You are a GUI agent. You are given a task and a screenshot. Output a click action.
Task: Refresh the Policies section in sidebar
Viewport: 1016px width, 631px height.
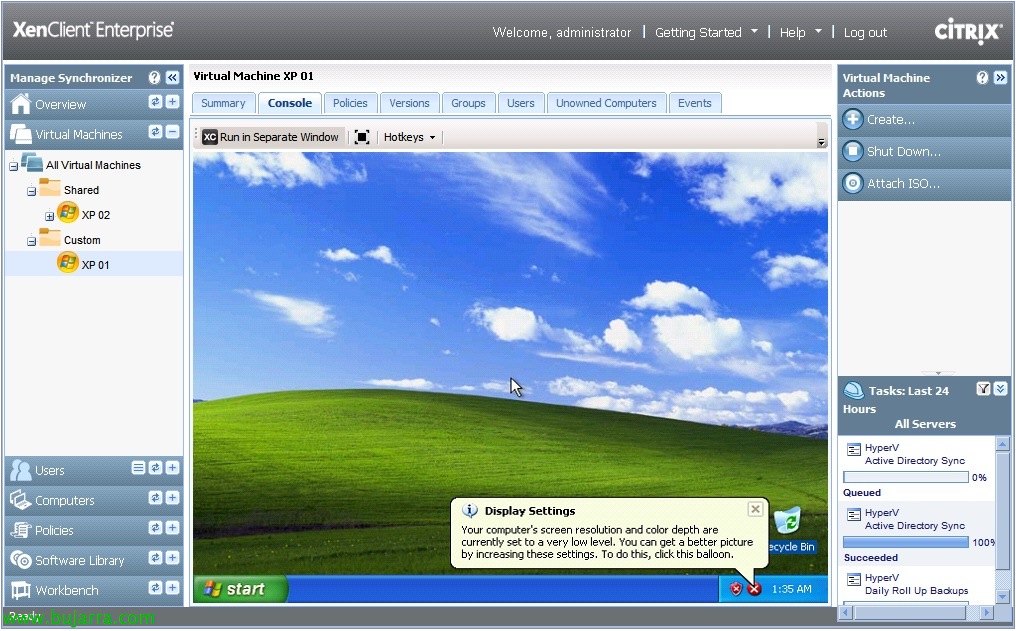[156, 528]
